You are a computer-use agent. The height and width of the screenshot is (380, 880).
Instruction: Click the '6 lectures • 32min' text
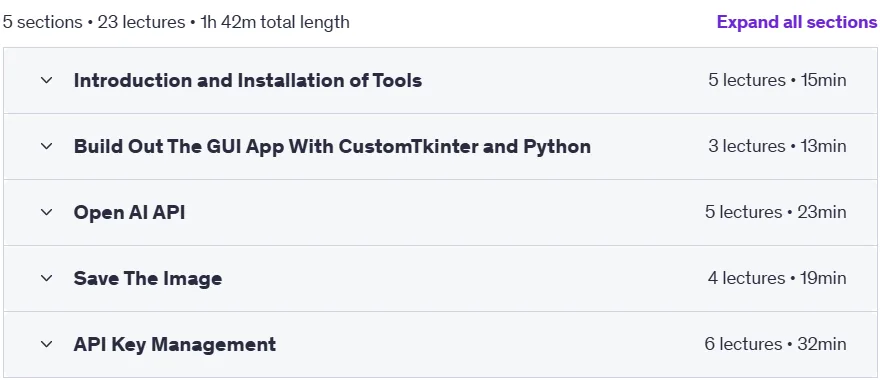775,344
